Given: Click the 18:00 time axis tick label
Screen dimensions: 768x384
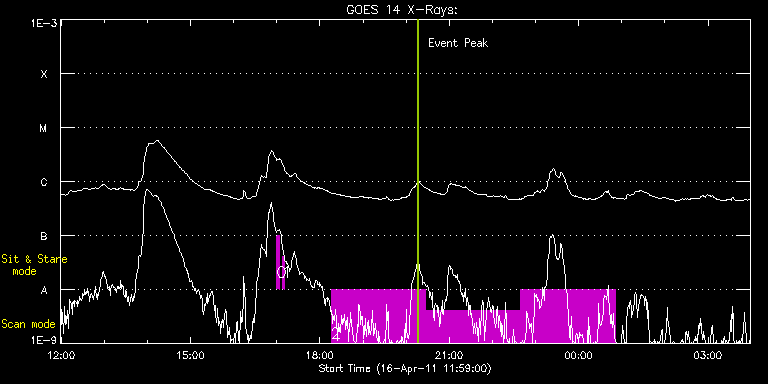Looking at the screenshot, I should tap(320, 354).
